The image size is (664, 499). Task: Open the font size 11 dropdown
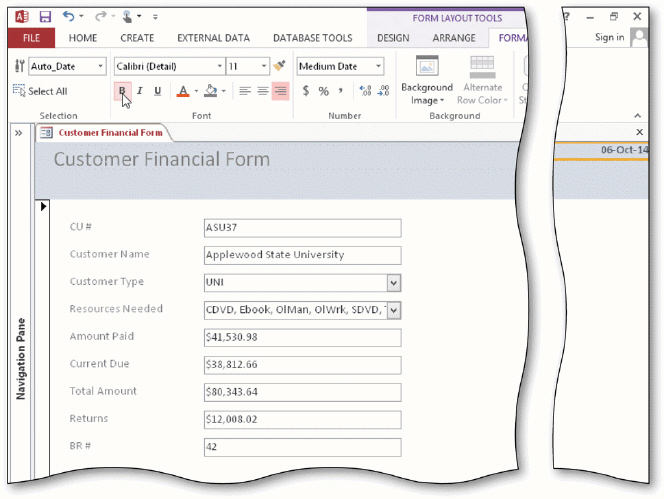pos(264,66)
